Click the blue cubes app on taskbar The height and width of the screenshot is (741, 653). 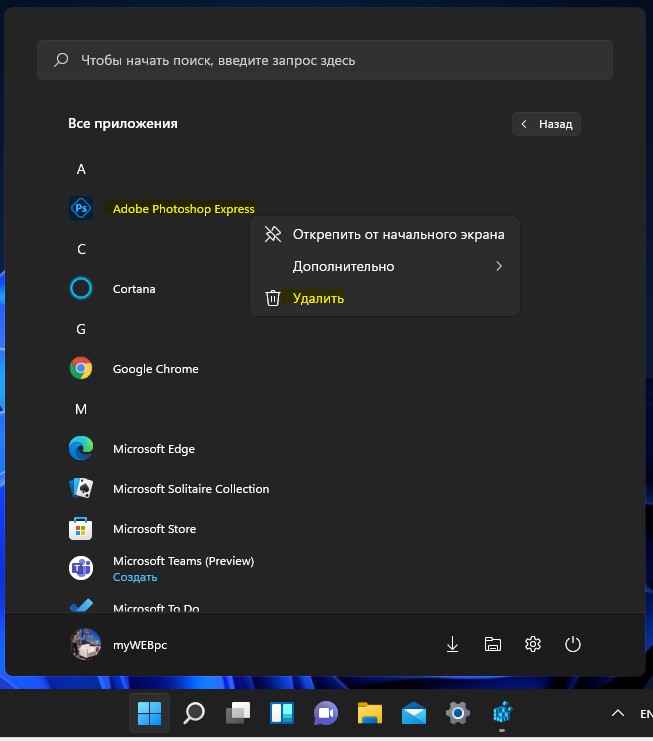pyautogui.click(x=502, y=713)
